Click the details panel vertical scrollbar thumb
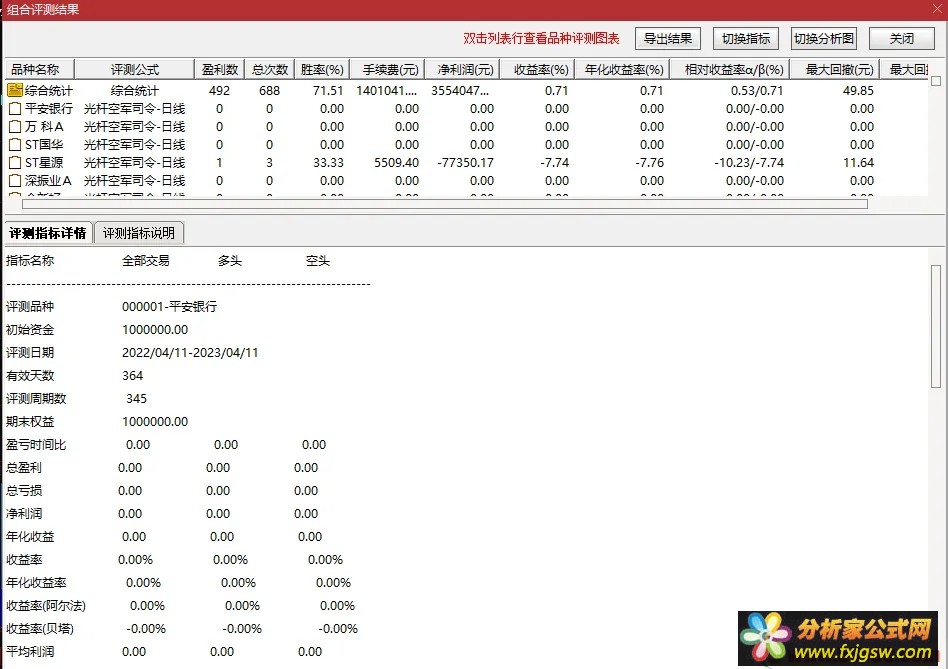948x669 pixels. [x=936, y=326]
